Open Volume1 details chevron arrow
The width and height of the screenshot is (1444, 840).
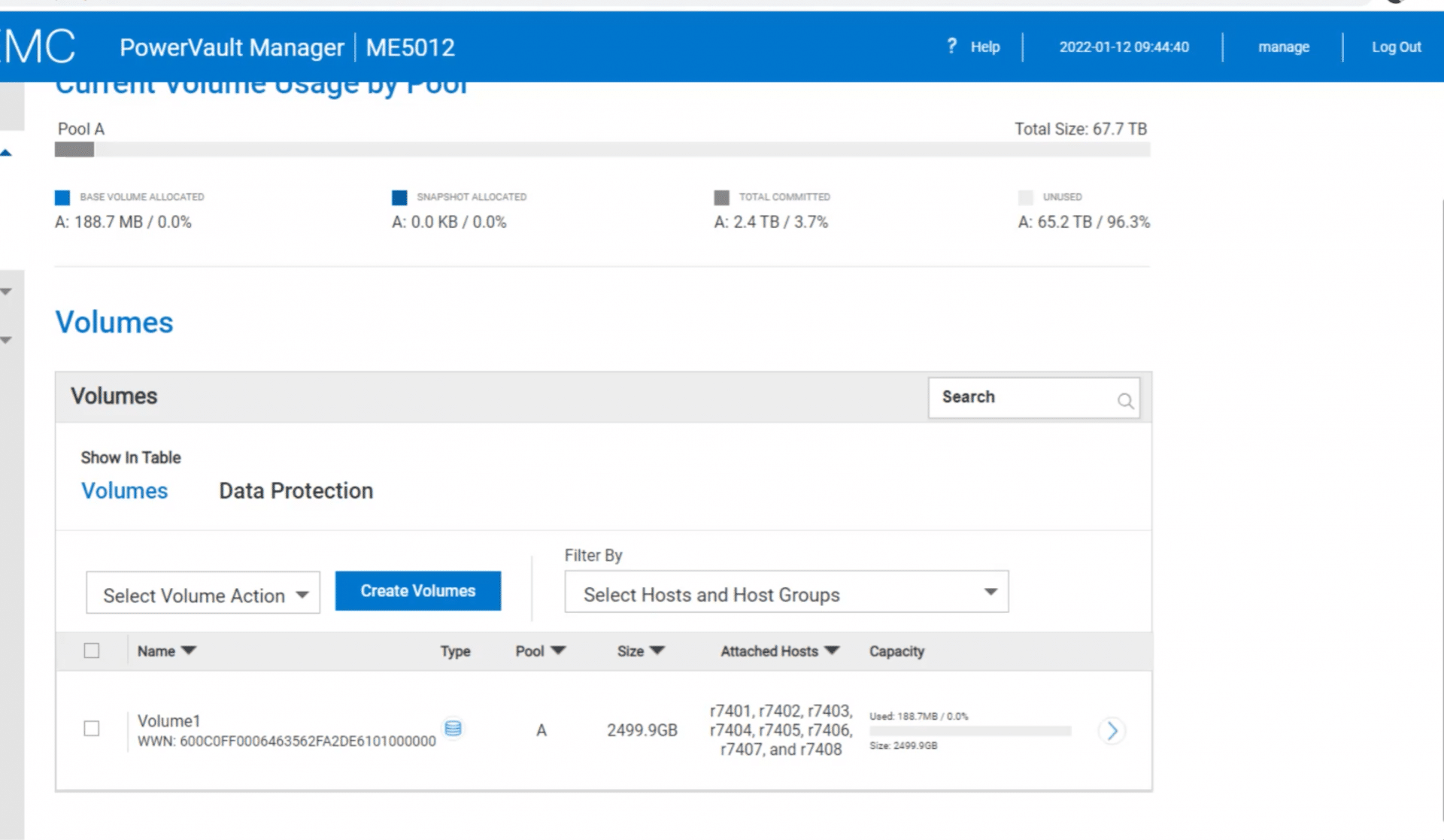(1112, 730)
